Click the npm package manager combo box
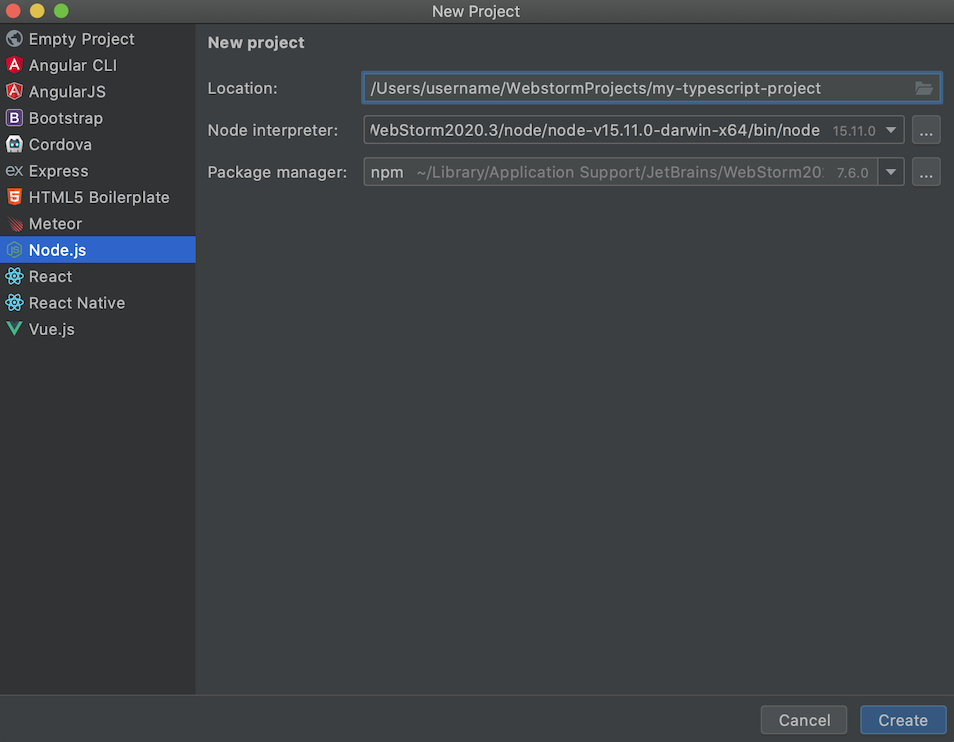 click(x=633, y=172)
